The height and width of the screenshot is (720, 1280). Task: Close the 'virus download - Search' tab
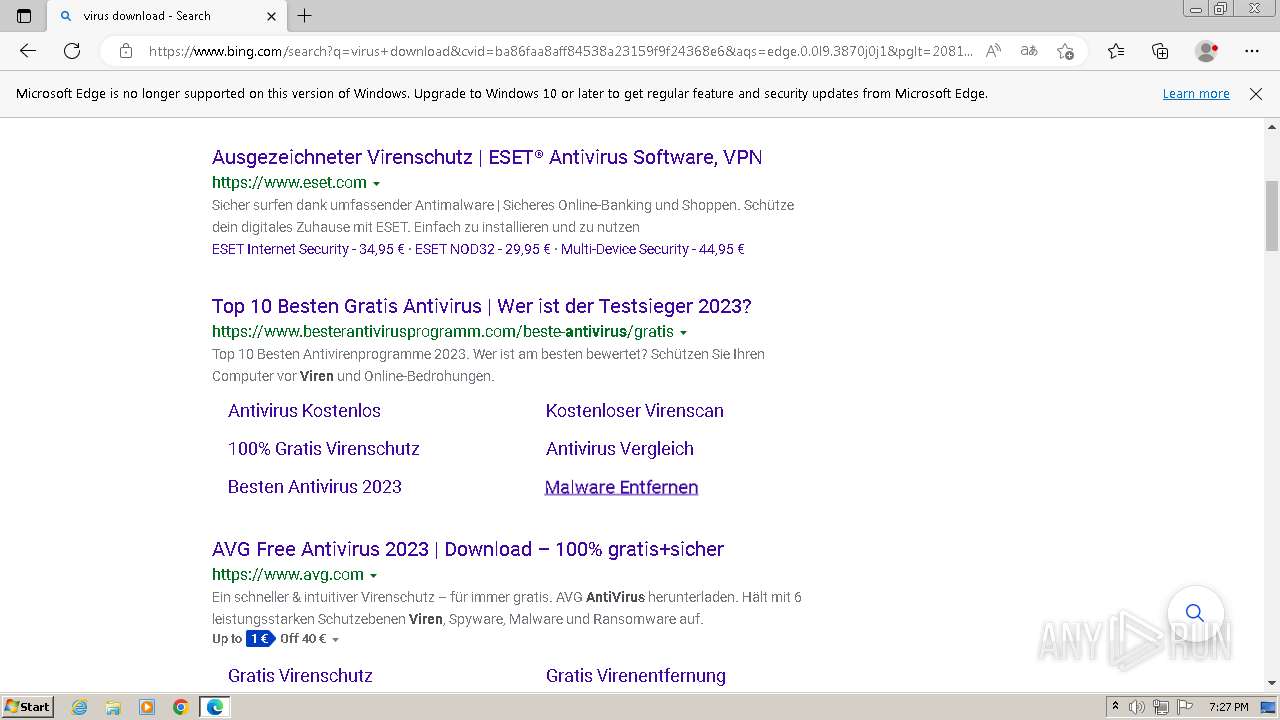[x=271, y=16]
